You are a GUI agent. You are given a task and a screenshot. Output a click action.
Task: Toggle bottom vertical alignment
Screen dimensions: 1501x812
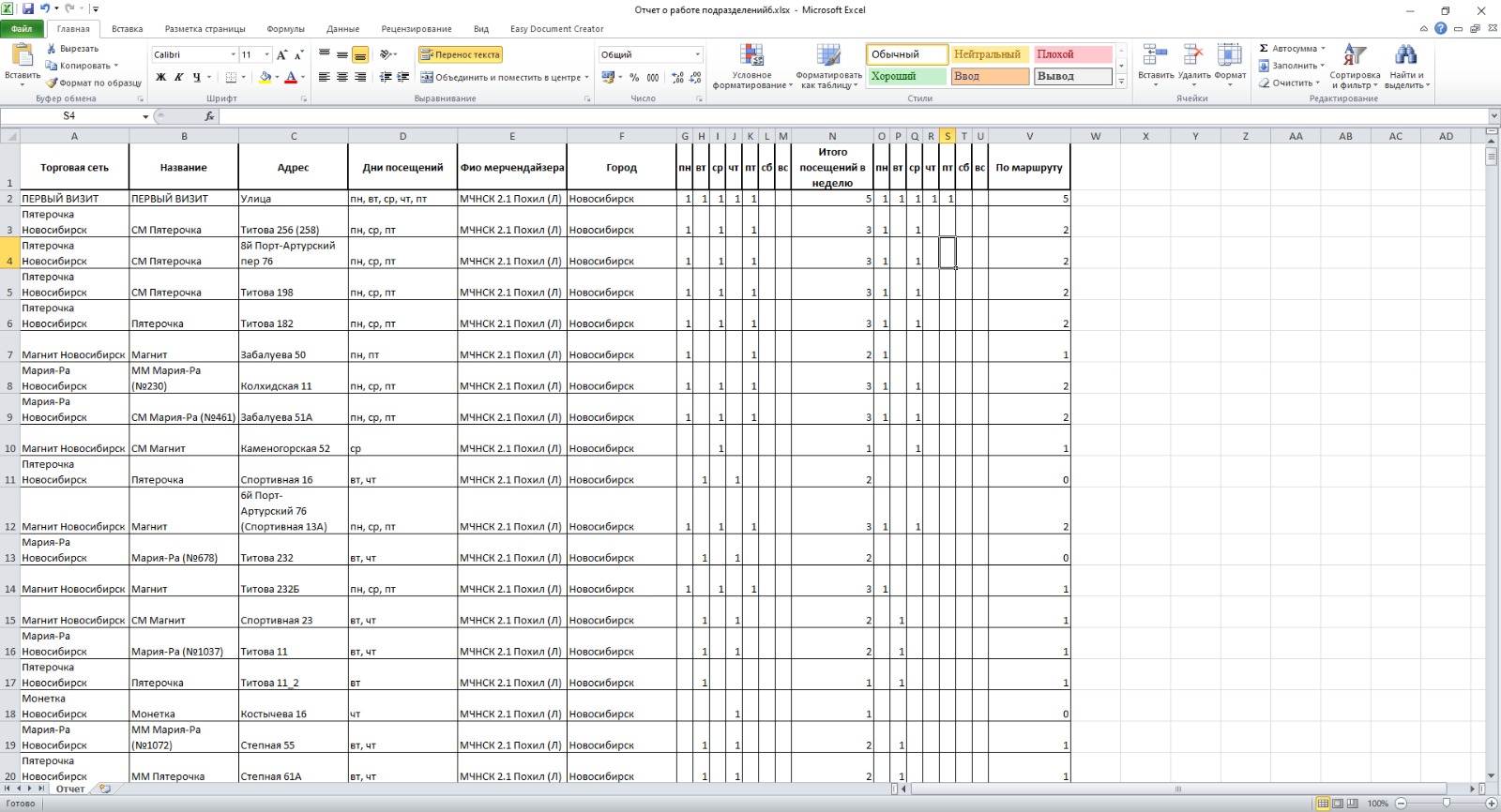click(360, 54)
